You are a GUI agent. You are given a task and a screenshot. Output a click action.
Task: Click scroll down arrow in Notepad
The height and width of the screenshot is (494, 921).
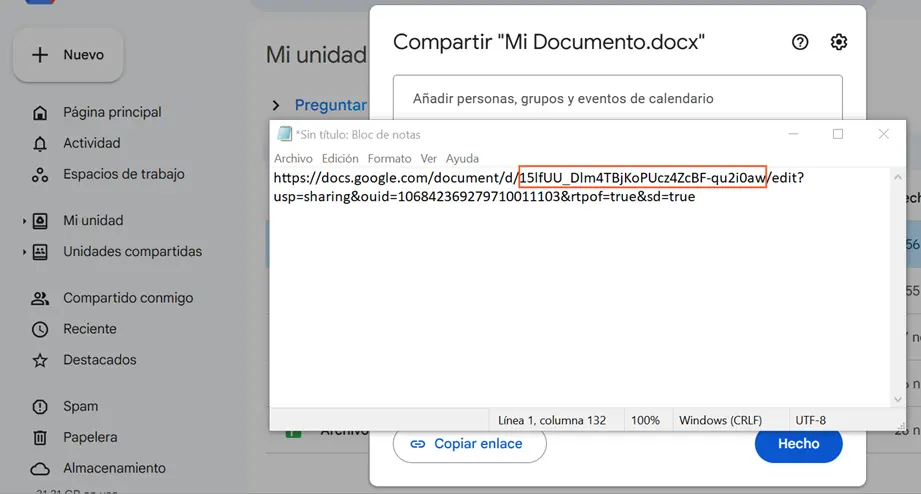[x=898, y=399]
